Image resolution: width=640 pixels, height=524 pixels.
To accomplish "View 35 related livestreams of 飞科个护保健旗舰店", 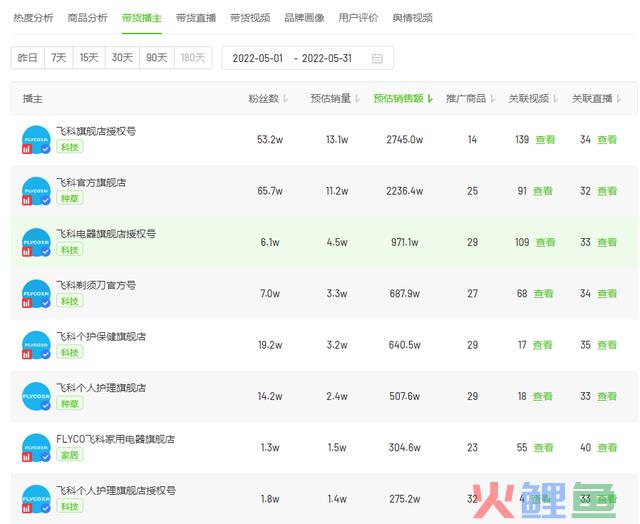I will pyautogui.click(x=607, y=345).
